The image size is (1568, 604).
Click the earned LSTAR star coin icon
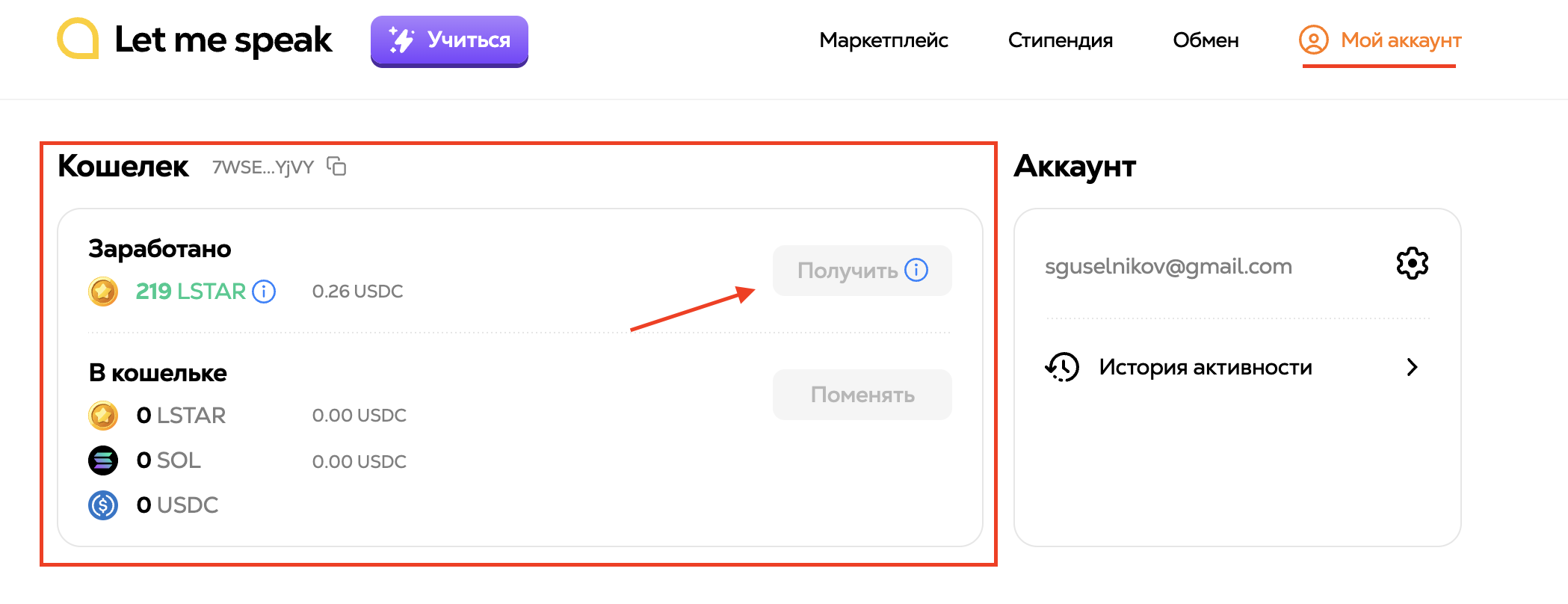tap(103, 292)
